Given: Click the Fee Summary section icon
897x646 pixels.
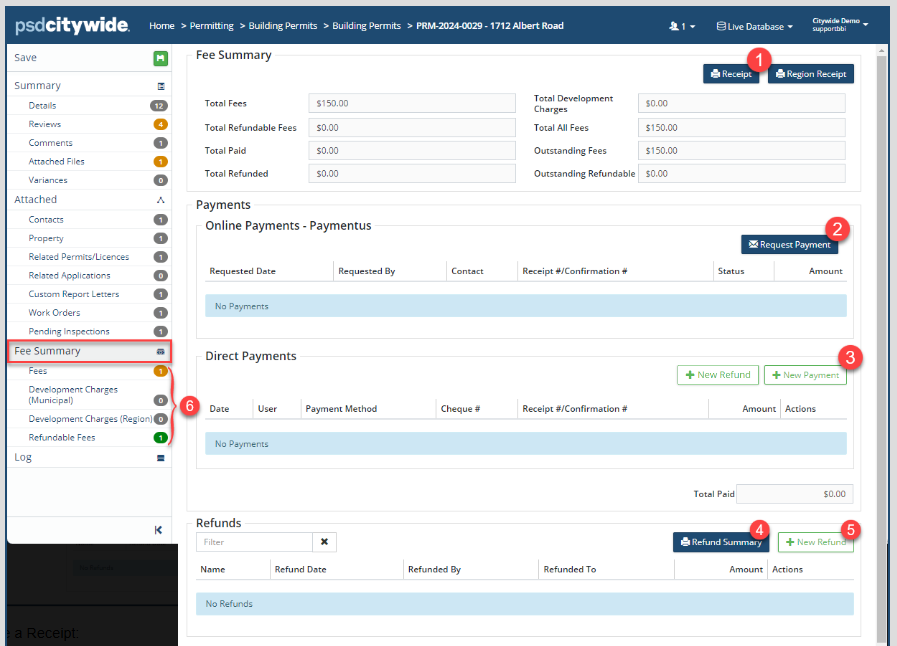Looking at the screenshot, I should [x=160, y=352].
